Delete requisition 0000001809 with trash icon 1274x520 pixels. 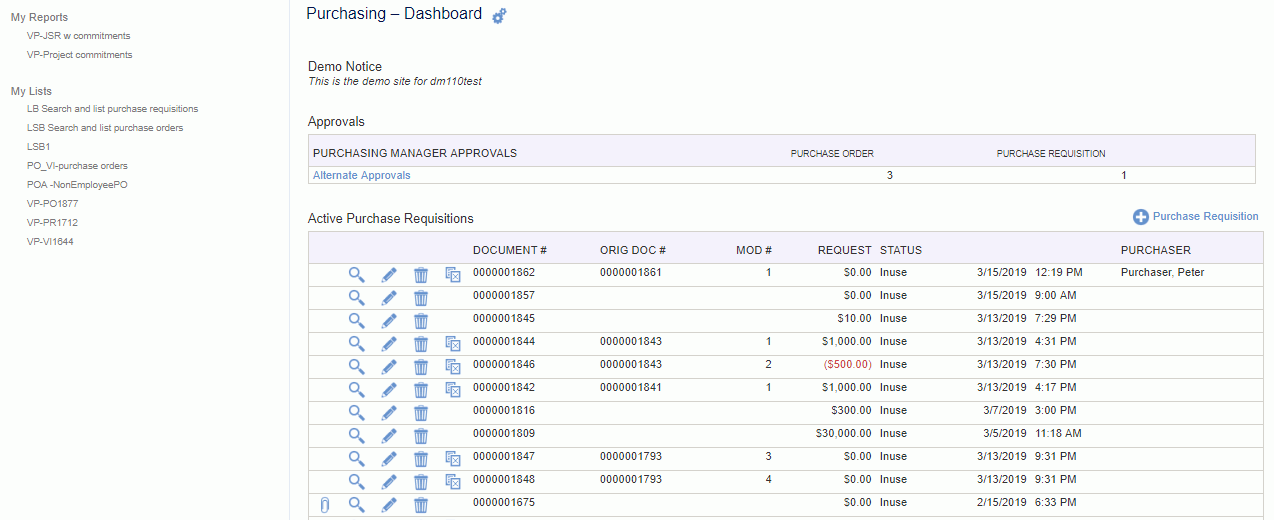tap(421, 435)
